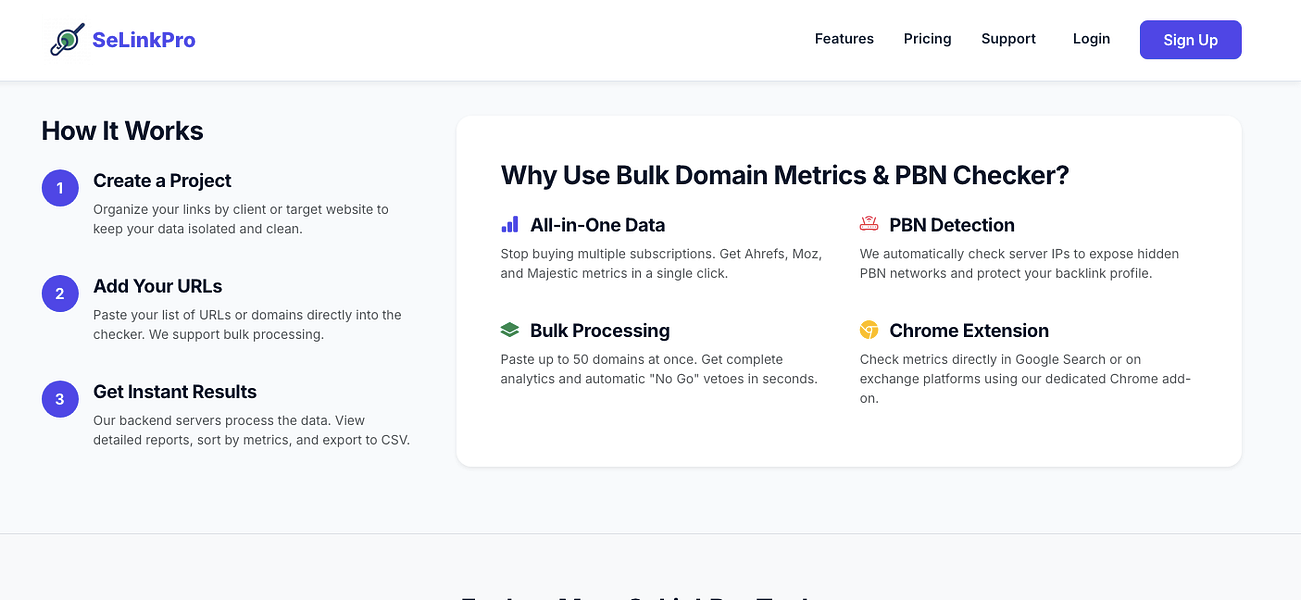Click the Chrome icon beside Chrome Extension
Screen dimensions: 1301x600
point(869,330)
